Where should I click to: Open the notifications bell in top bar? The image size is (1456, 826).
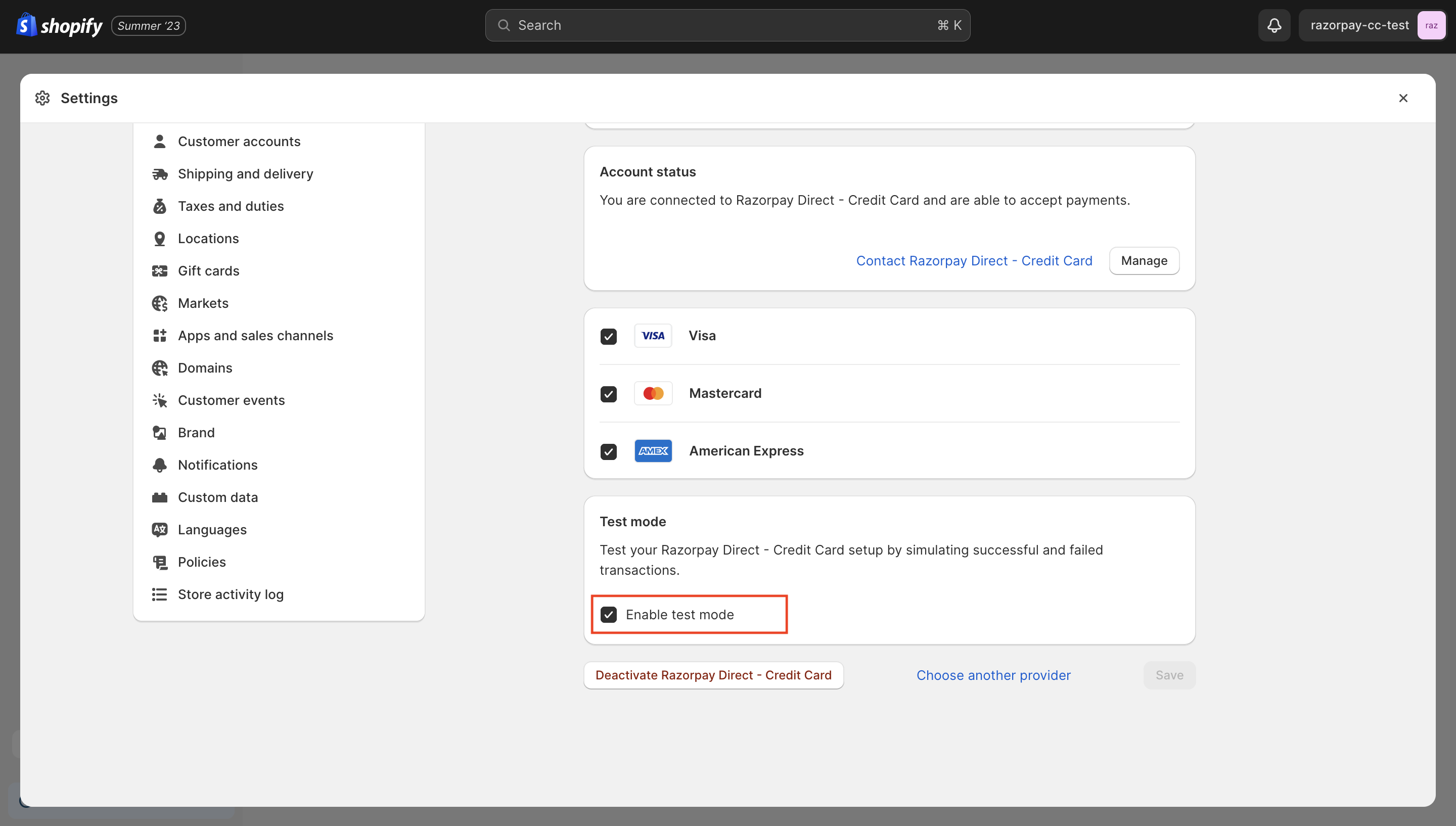1274,26
